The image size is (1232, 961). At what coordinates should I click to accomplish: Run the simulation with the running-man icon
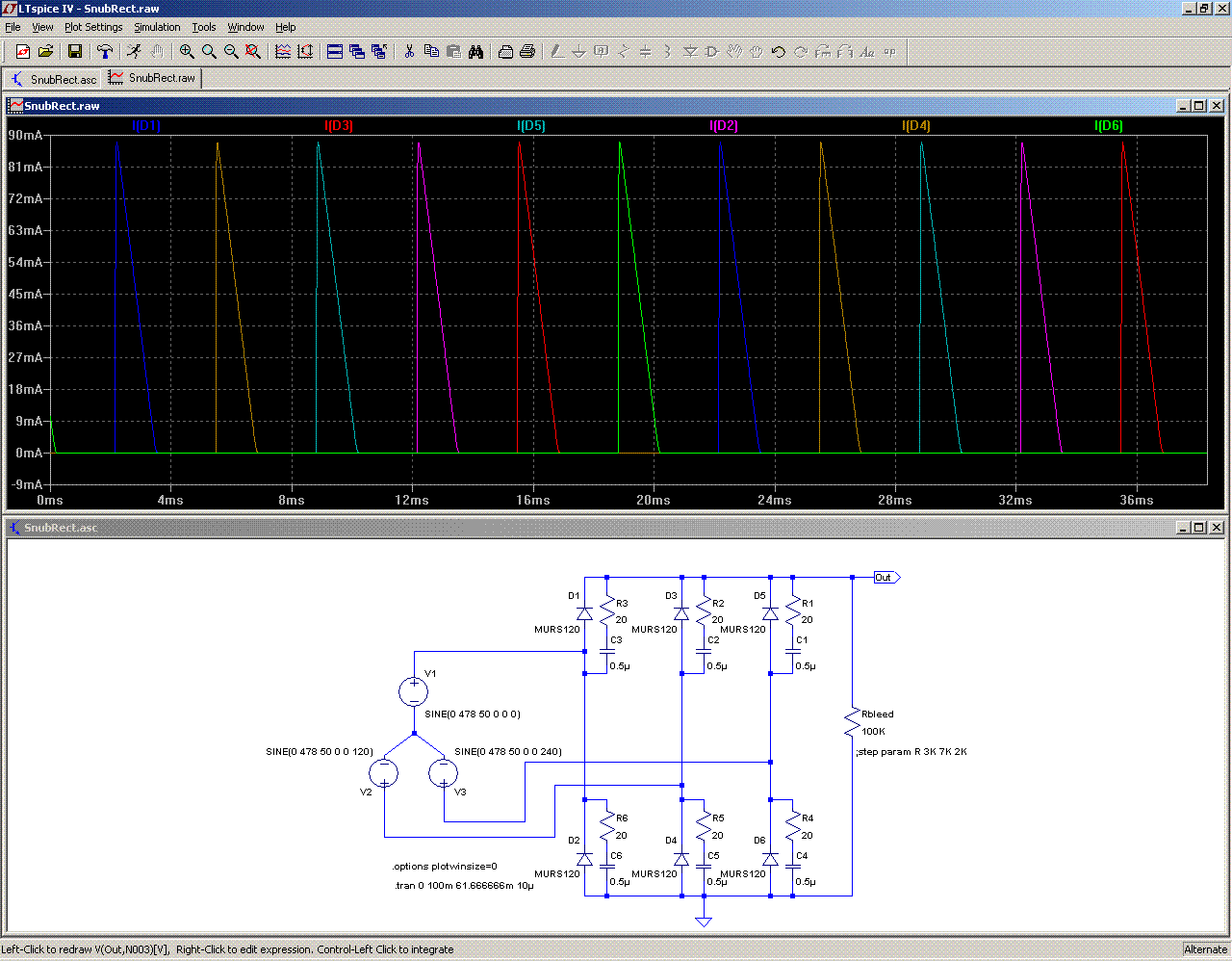coord(134,51)
